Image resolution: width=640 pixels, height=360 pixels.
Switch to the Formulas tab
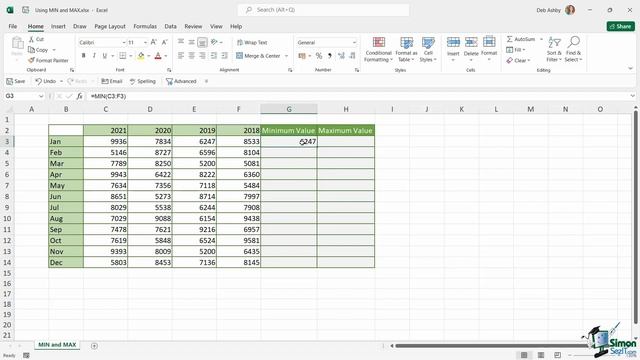(145, 26)
